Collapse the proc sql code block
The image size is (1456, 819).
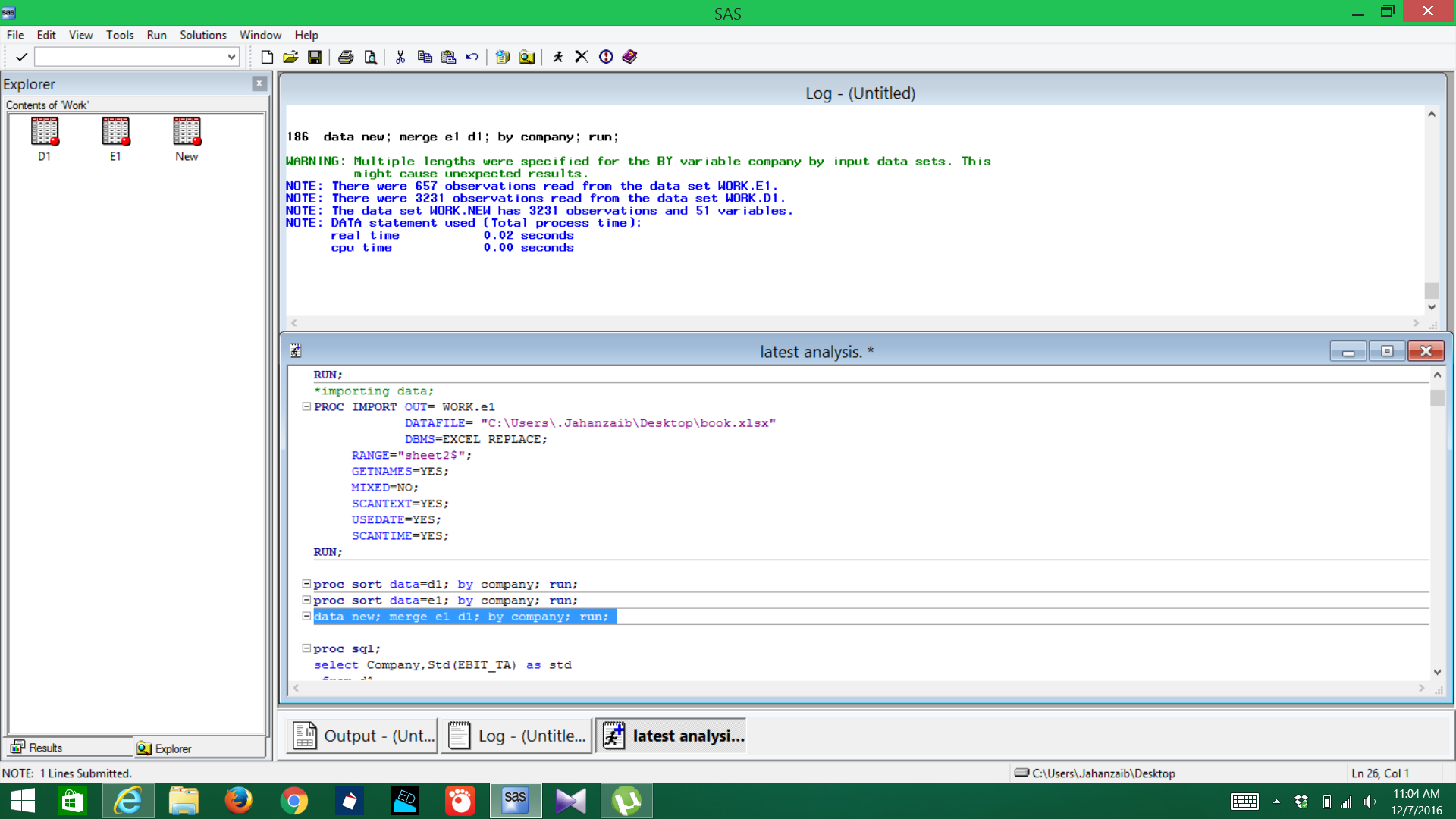pyautogui.click(x=306, y=648)
